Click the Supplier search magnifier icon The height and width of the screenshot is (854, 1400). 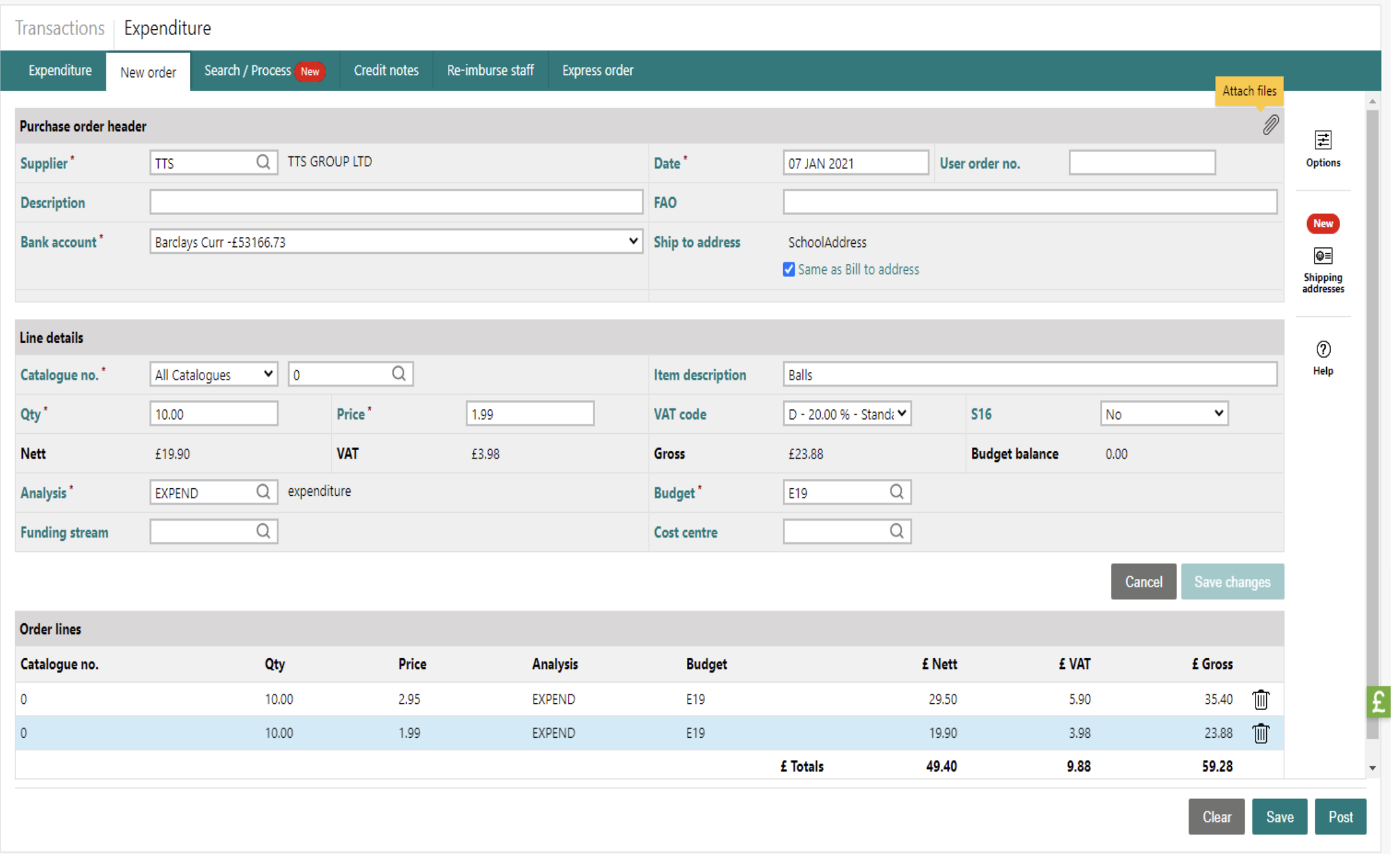click(x=263, y=163)
